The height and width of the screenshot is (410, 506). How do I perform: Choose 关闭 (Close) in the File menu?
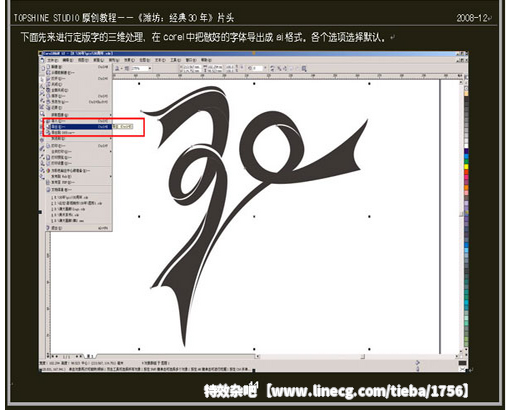tap(78, 84)
